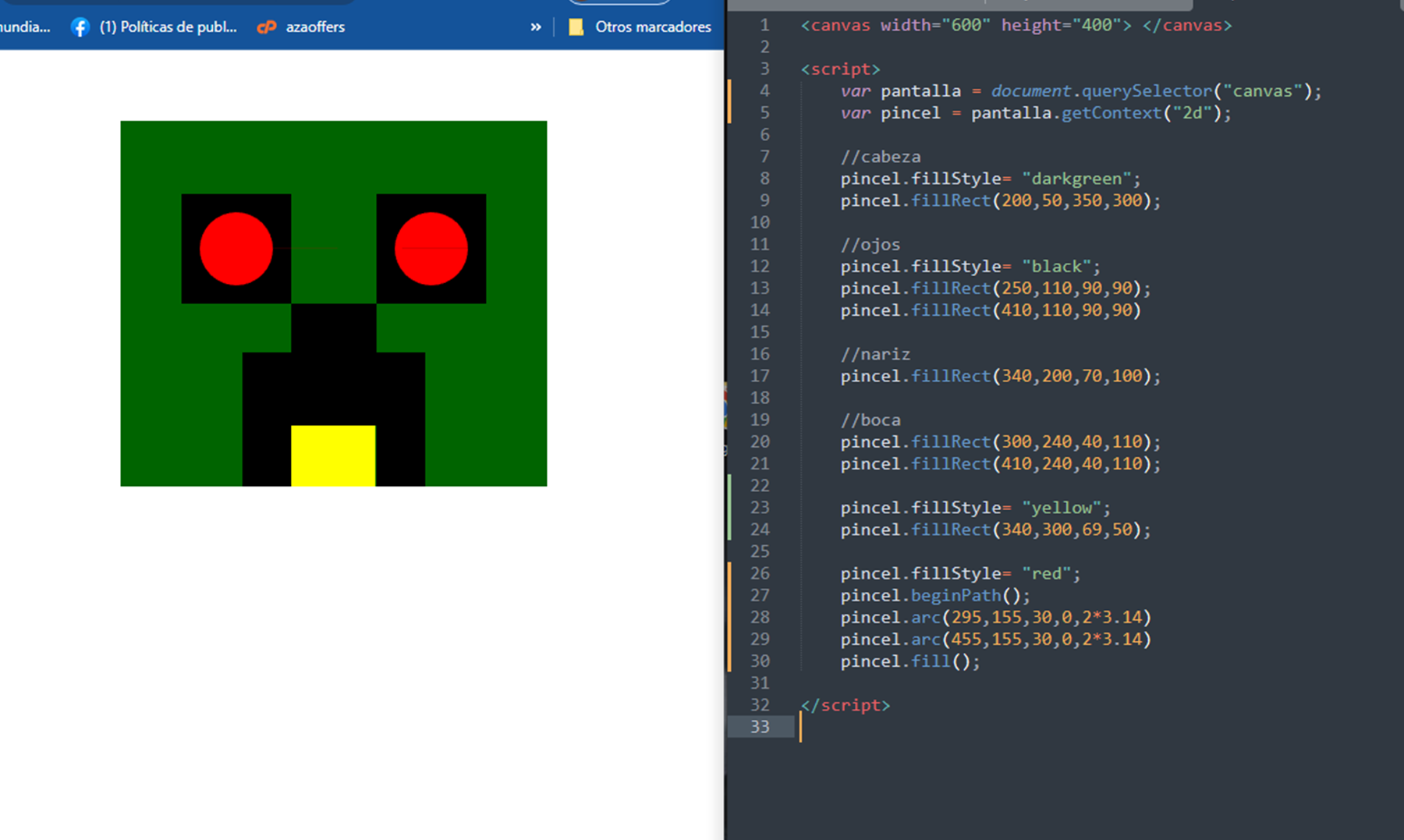
Task: Click the var pincel declaration
Action: pos(891,113)
